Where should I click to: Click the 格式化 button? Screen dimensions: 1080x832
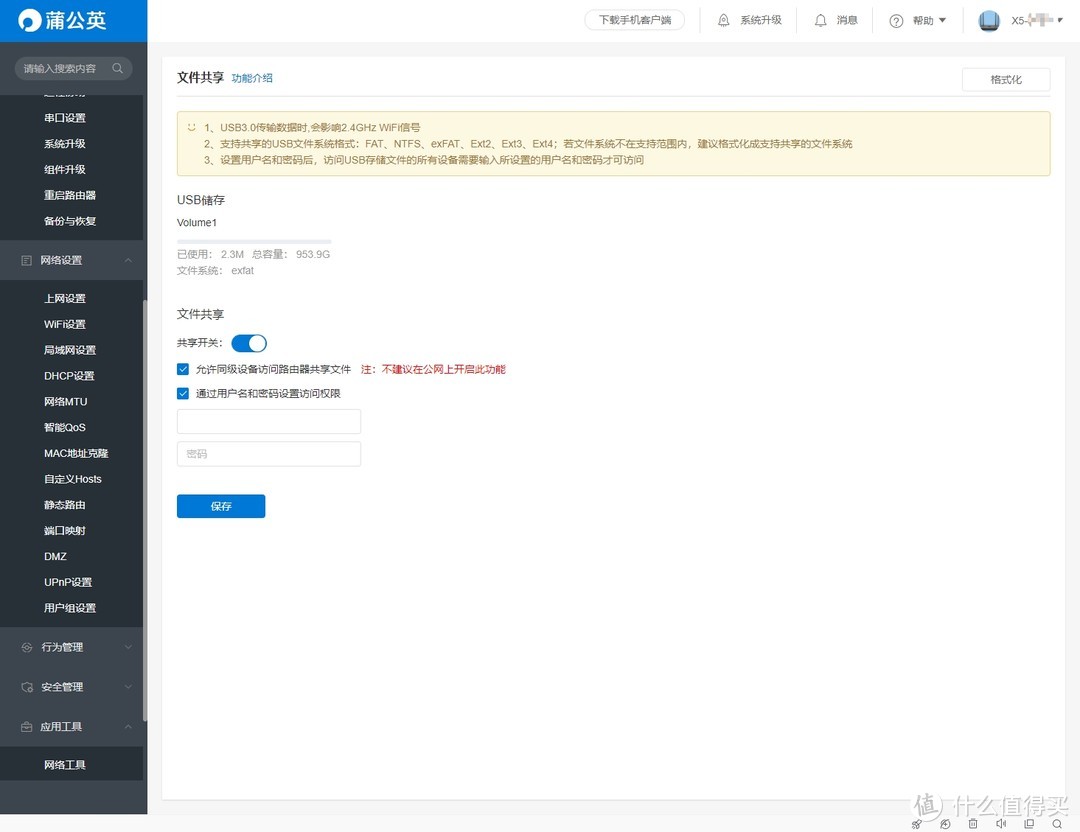[x=1005, y=80]
